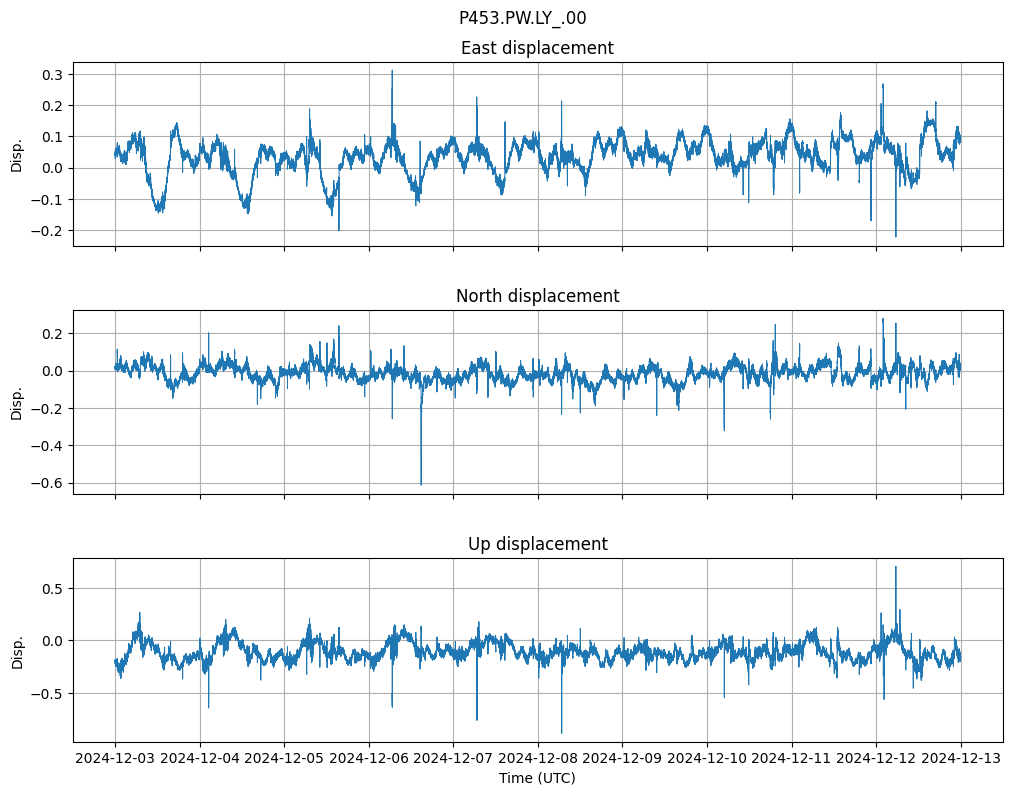1012x795 pixels.
Task: Click the deepest negative spike in North plot
Action: 421,483
